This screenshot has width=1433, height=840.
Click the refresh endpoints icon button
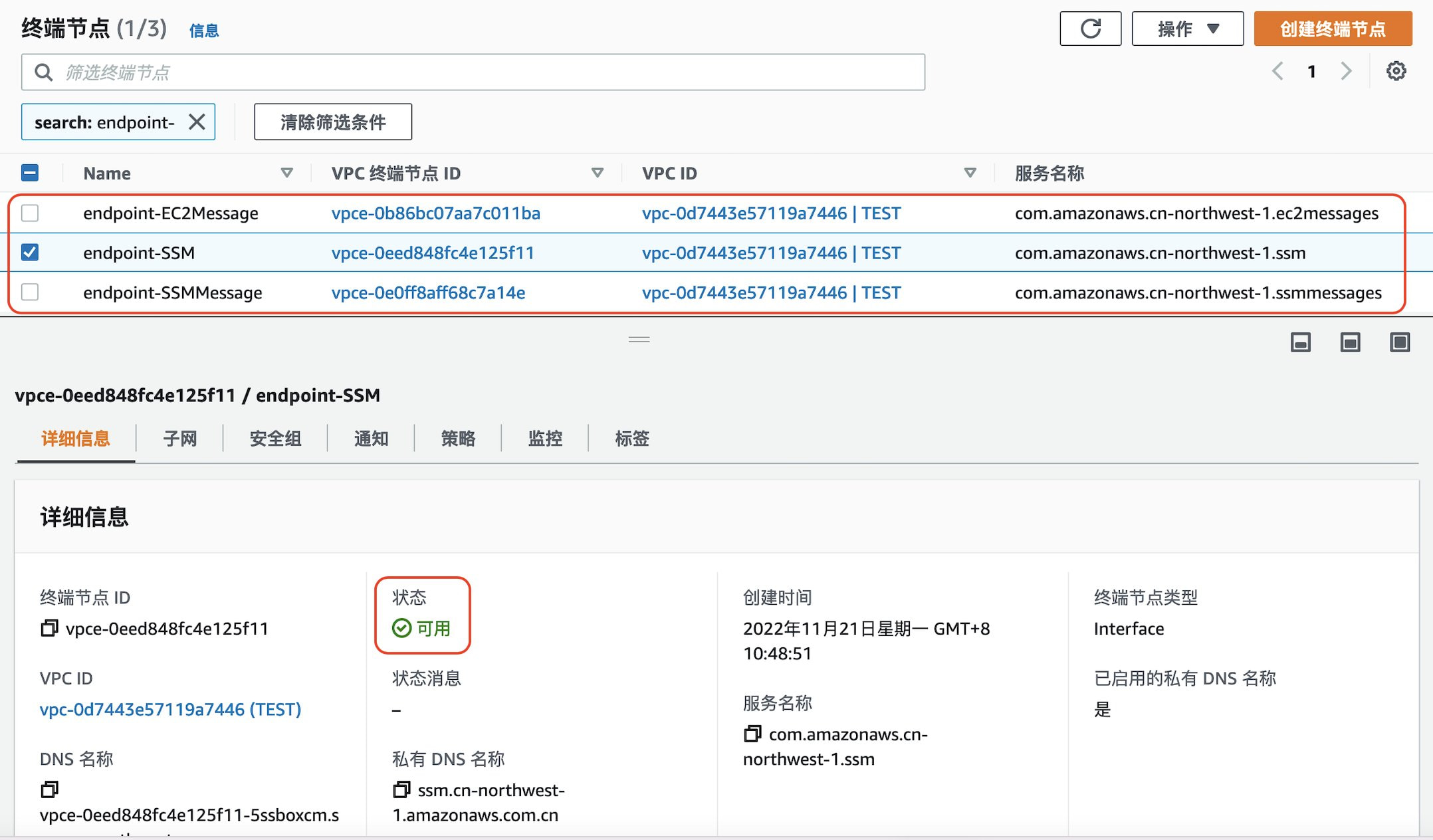1090,29
